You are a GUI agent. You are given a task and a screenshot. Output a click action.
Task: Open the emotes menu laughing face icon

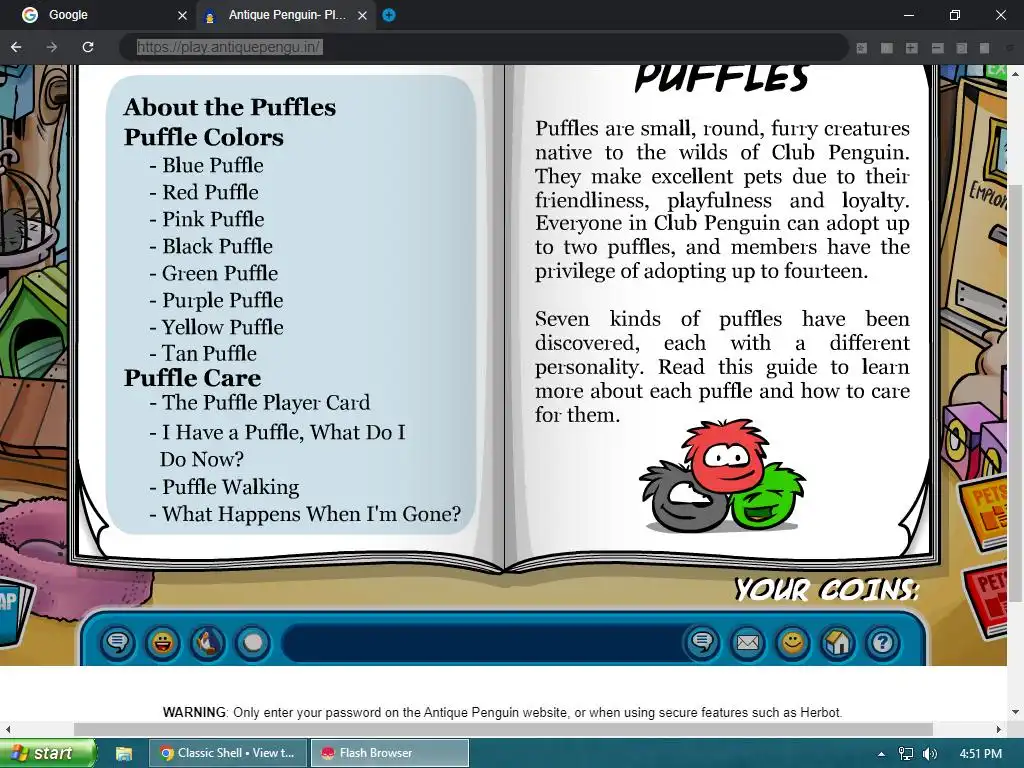tap(163, 643)
